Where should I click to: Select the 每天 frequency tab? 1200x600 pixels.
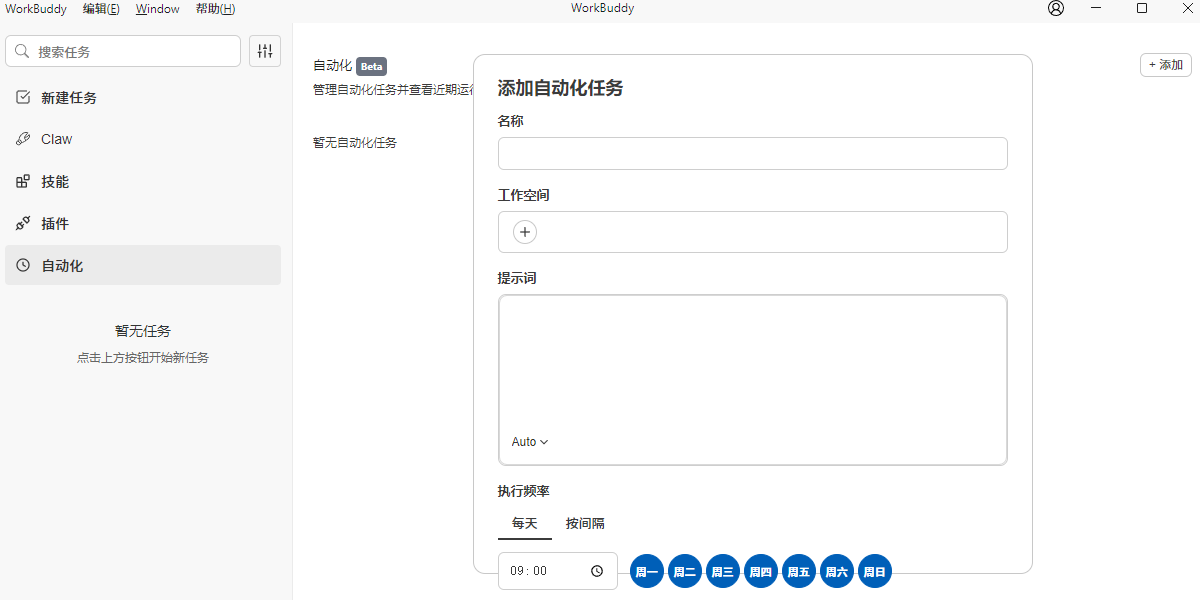pos(525,523)
